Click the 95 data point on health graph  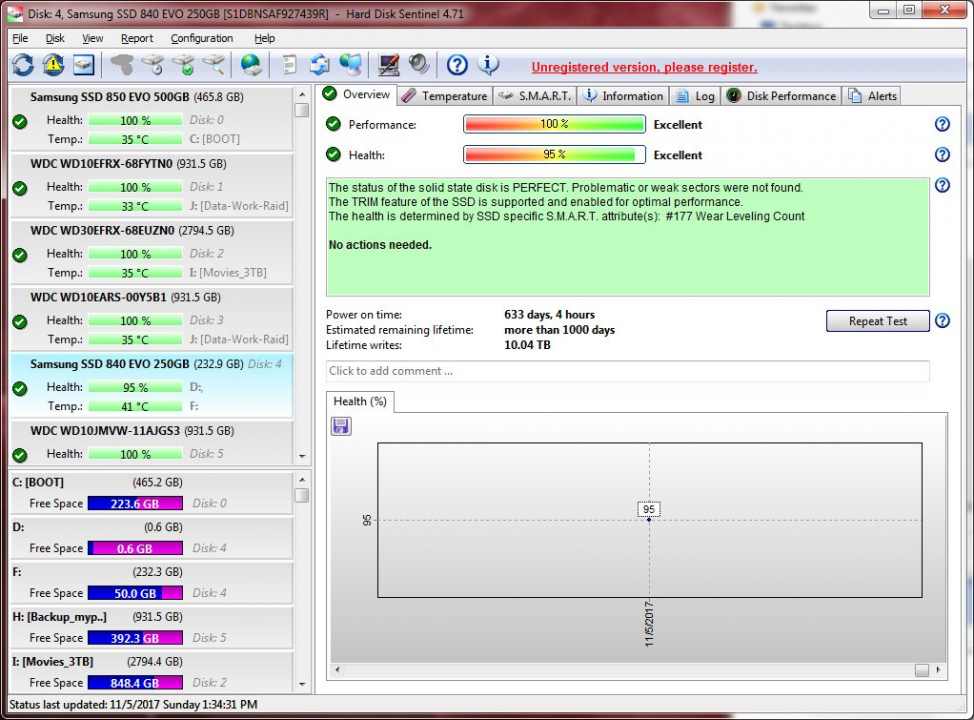pos(649,519)
